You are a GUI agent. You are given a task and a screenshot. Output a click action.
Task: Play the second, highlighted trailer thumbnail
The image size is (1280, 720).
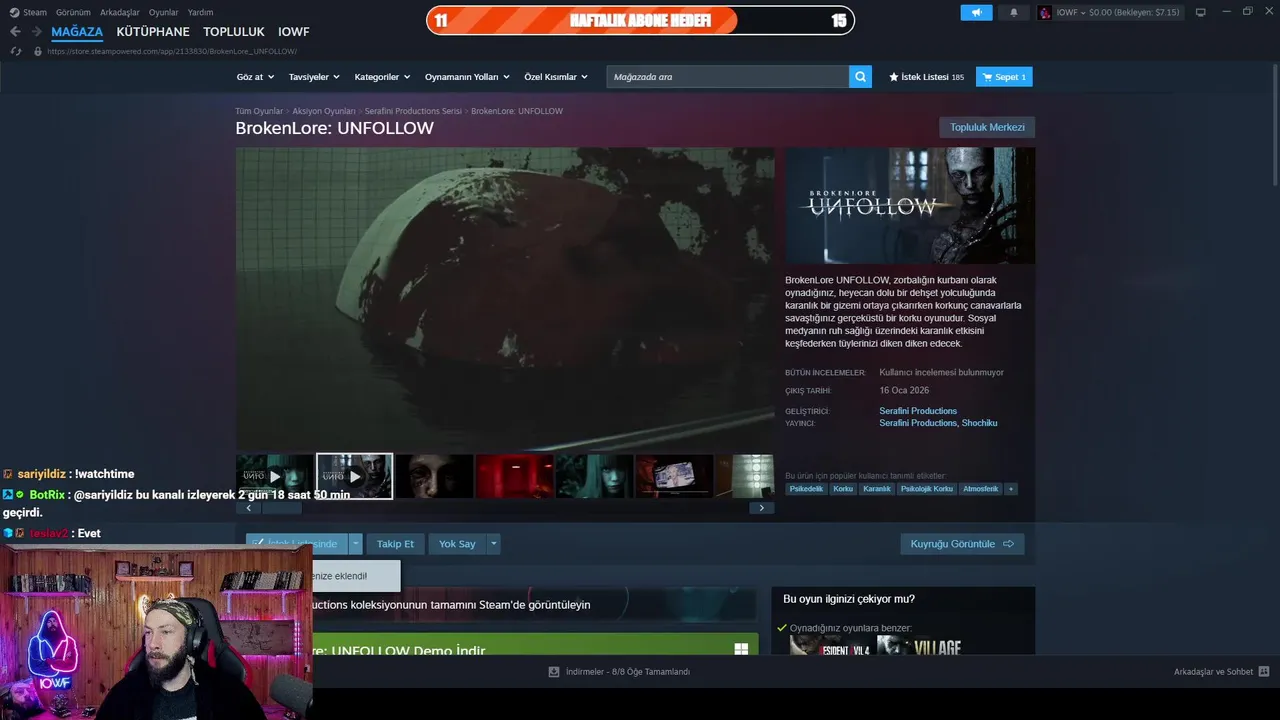(x=355, y=476)
